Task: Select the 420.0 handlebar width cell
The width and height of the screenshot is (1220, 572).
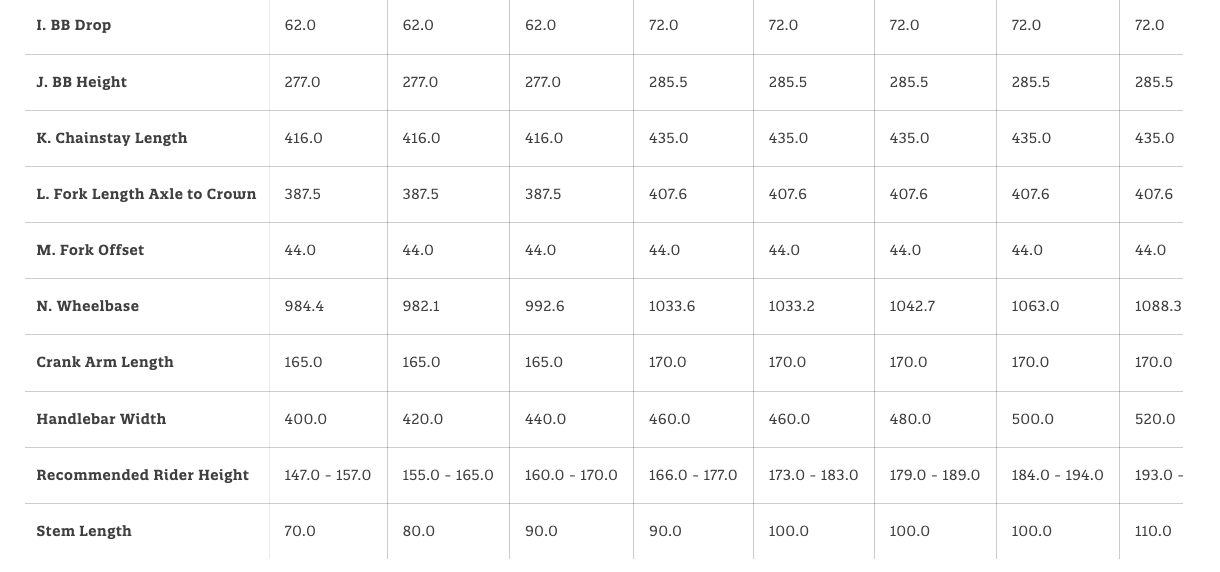Action: pos(423,419)
